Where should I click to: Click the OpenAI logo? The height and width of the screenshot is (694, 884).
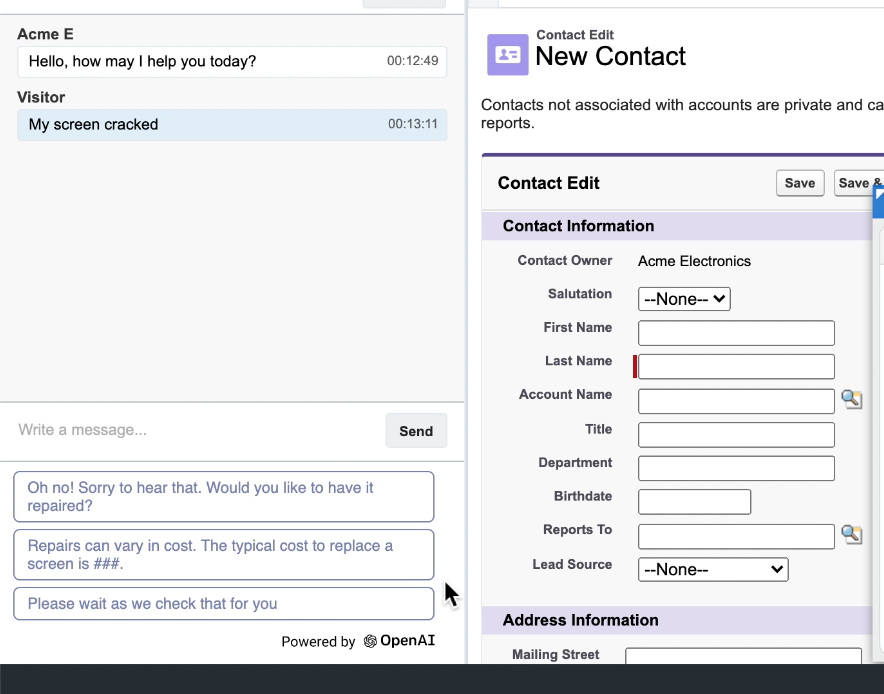(x=399, y=641)
